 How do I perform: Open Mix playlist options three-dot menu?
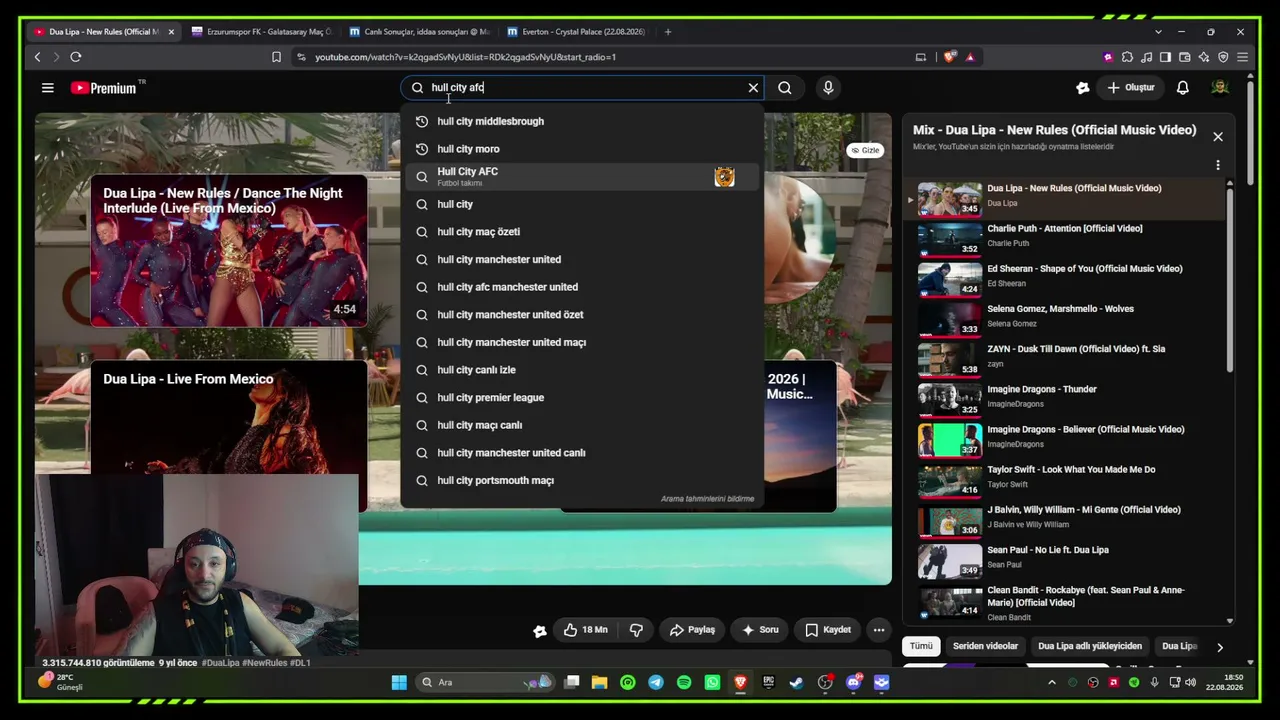click(1218, 165)
